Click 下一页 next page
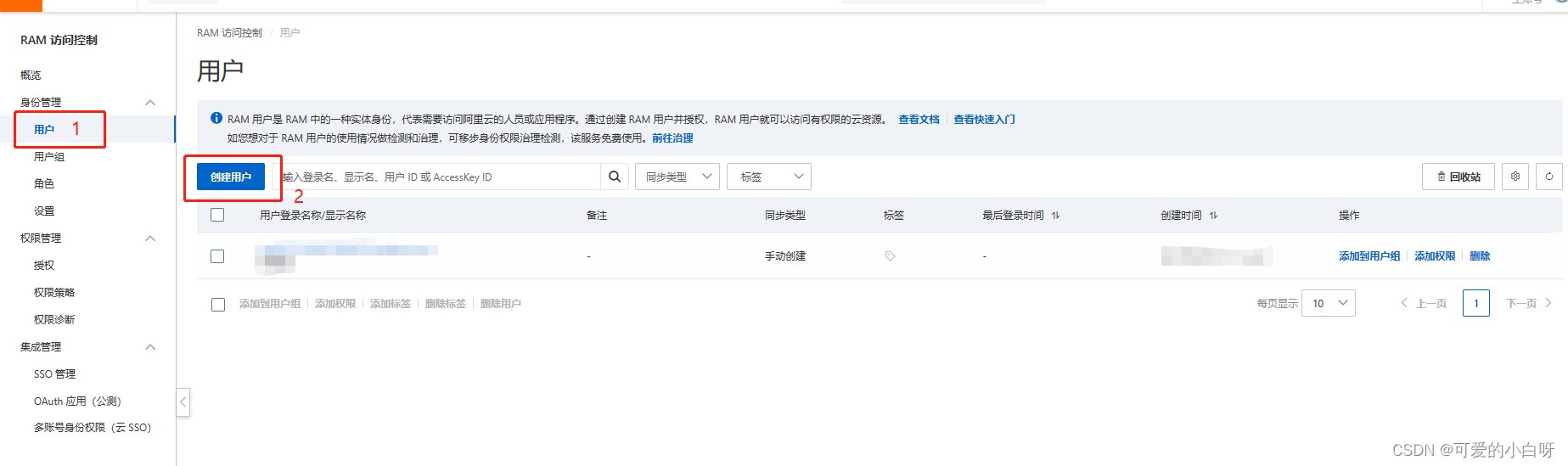 pyautogui.click(x=1529, y=303)
